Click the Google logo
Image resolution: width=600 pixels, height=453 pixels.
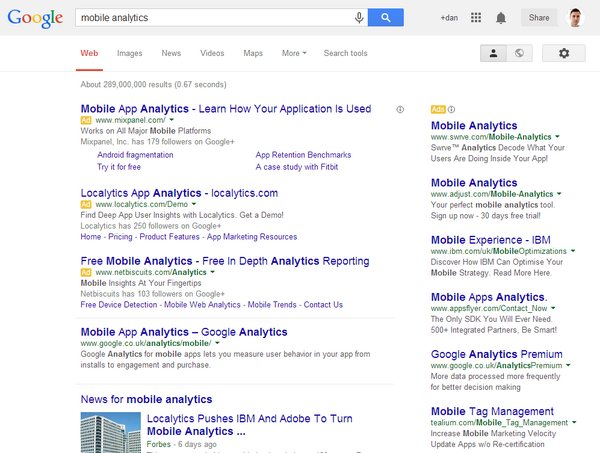click(35, 18)
